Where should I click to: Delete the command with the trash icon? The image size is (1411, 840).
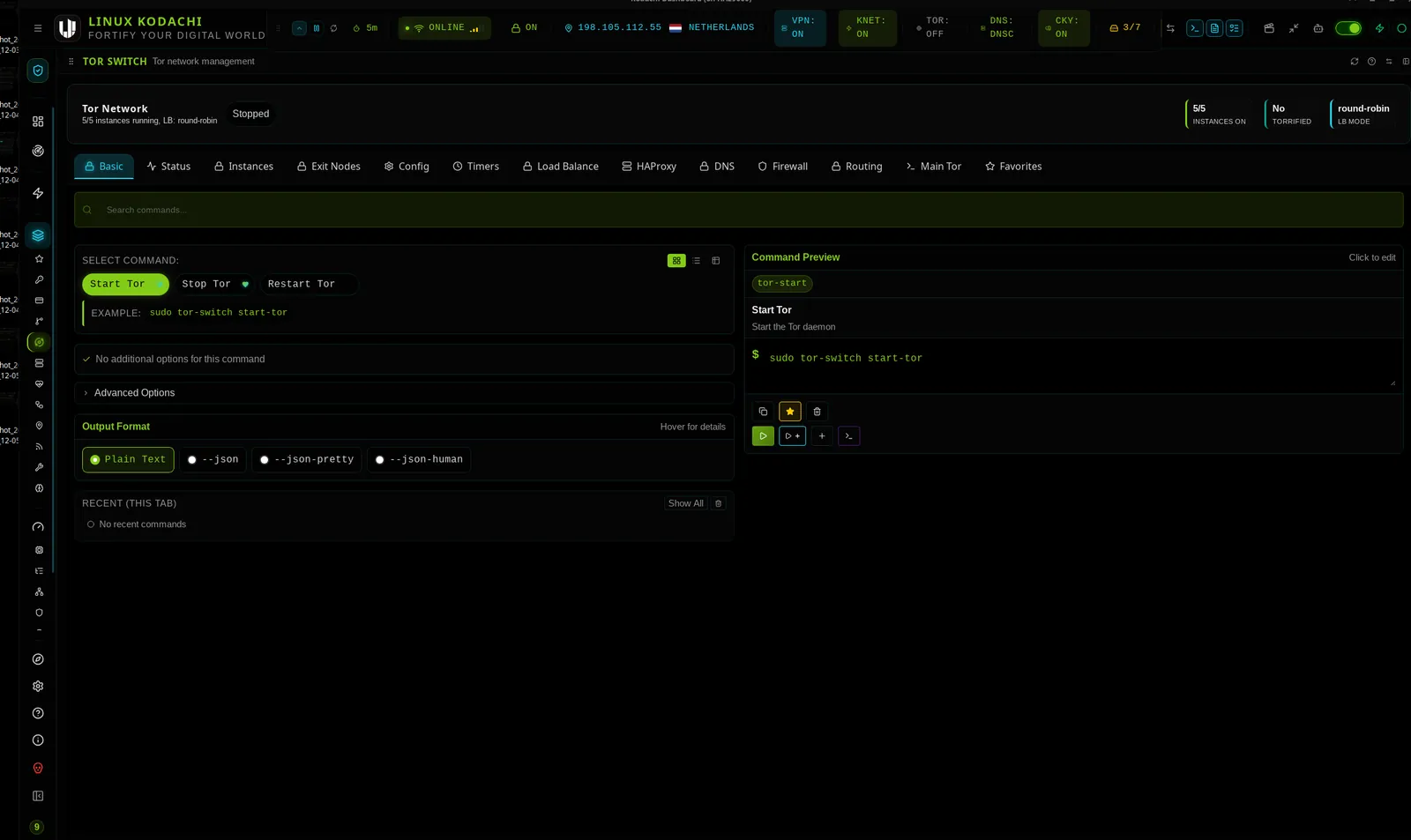pyautogui.click(x=817, y=412)
